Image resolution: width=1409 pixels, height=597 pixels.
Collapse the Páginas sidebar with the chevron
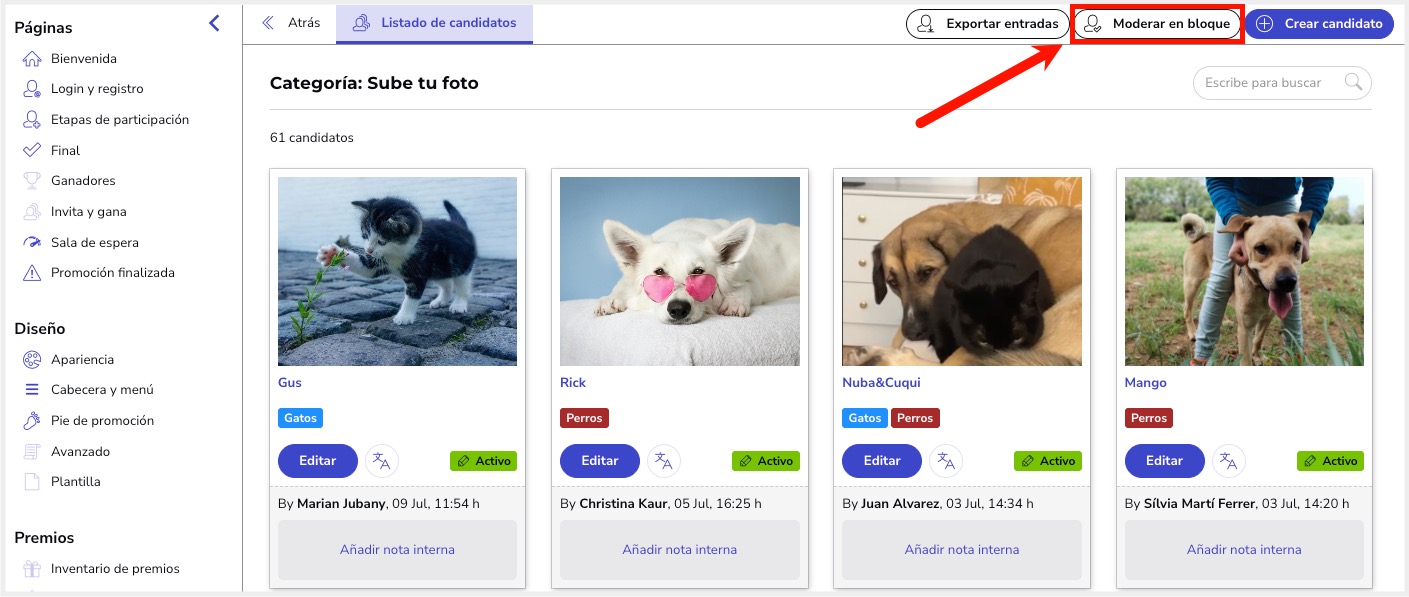point(214,23)
